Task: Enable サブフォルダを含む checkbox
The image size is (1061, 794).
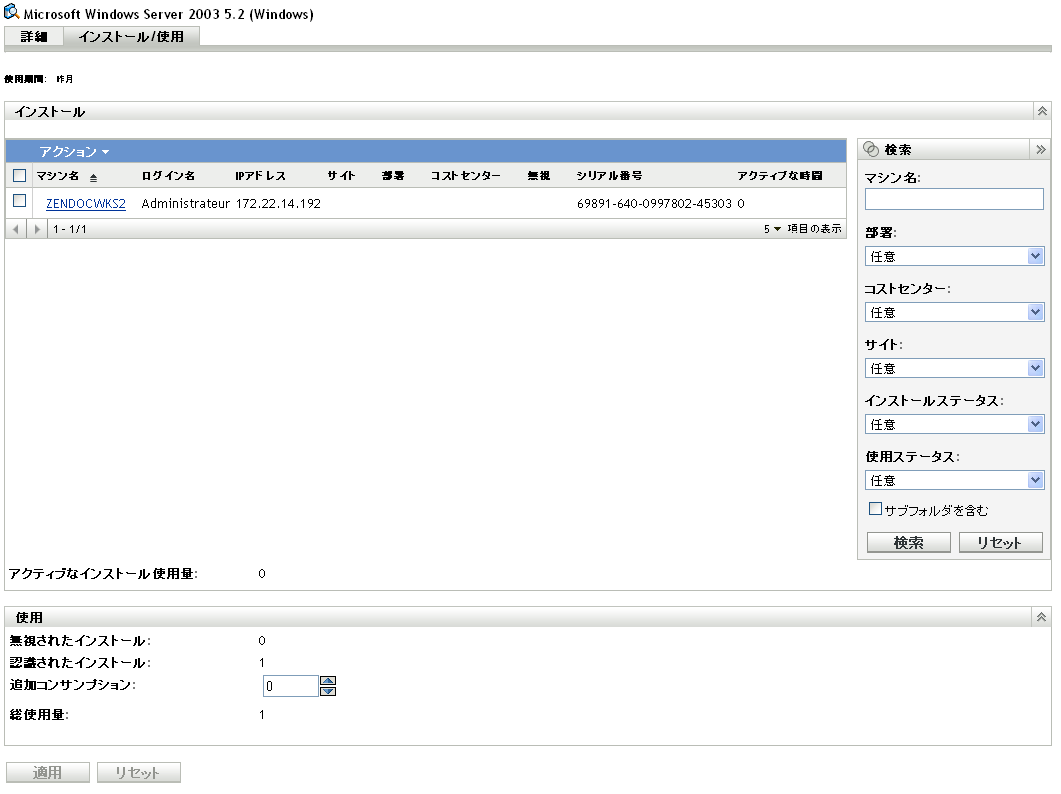Action: (x=875, y=508)
